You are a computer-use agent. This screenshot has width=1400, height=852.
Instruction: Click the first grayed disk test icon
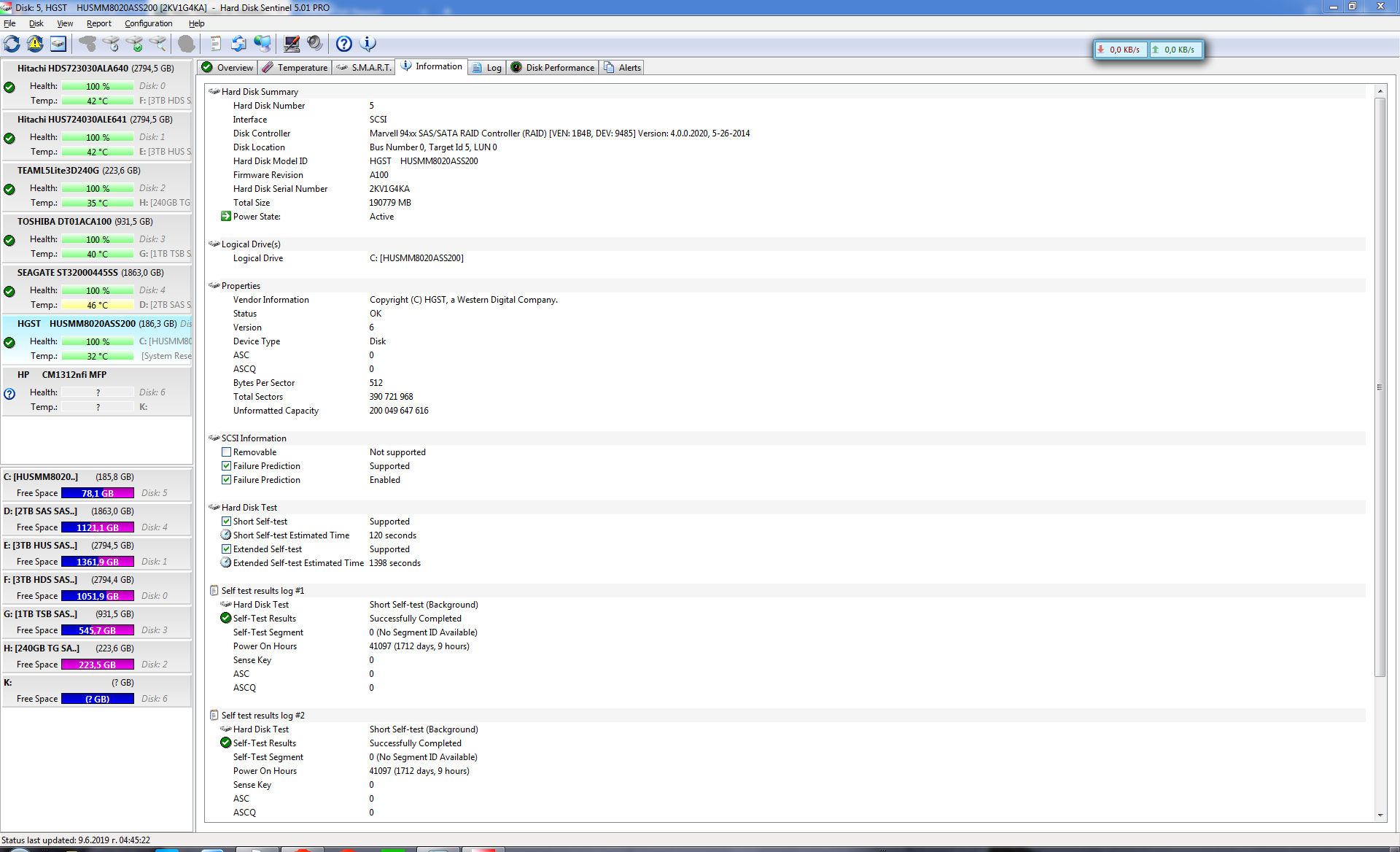pos(87,44)
